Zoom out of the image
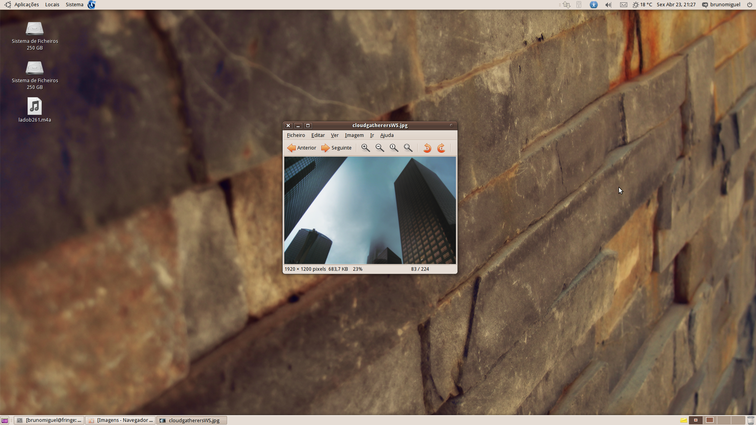The height and width of the screenshot is (425, 756). [x=379, y=148]
